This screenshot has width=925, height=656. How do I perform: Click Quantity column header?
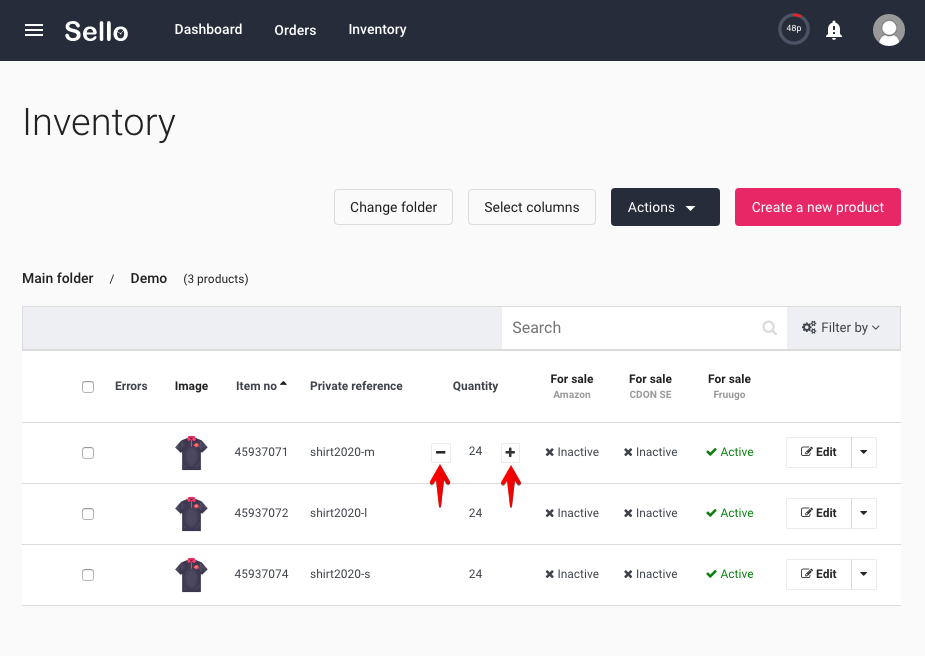[x=475, y=386]
